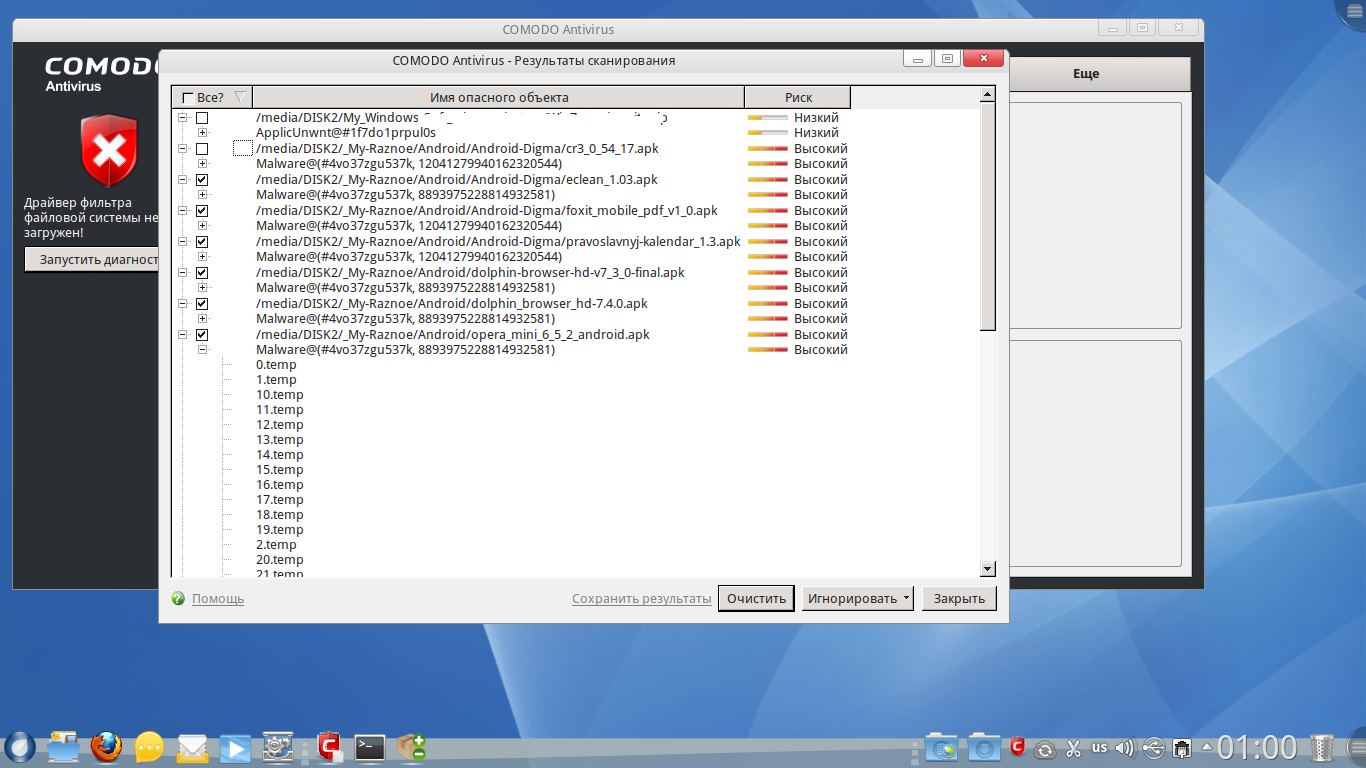The height and width of the screenshot is (768, 1366).
Task: Open the downloads folder in the panel
Action: (984, 746)
